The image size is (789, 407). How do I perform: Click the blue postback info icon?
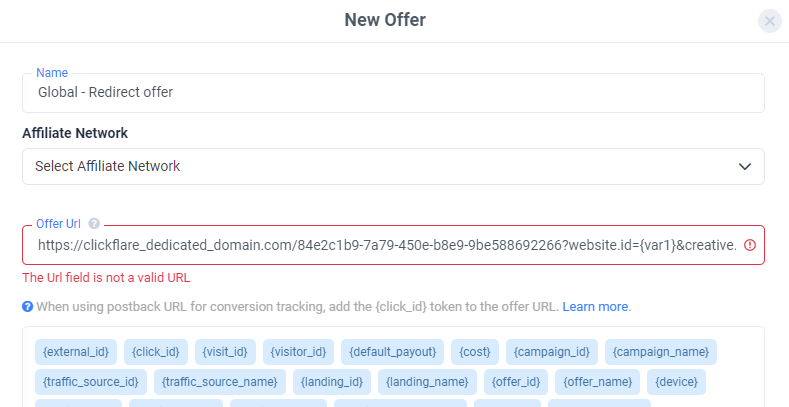click(x=28, y=306)
